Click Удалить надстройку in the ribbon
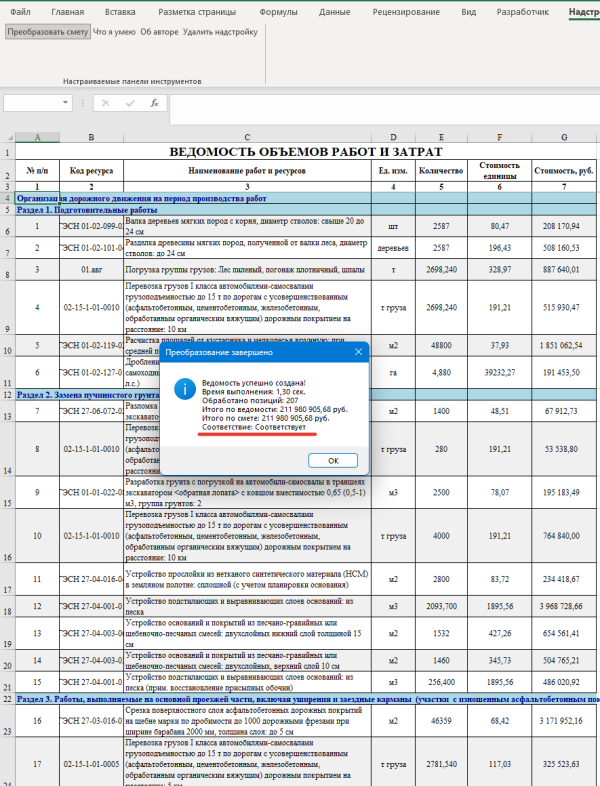 [220, 32]
